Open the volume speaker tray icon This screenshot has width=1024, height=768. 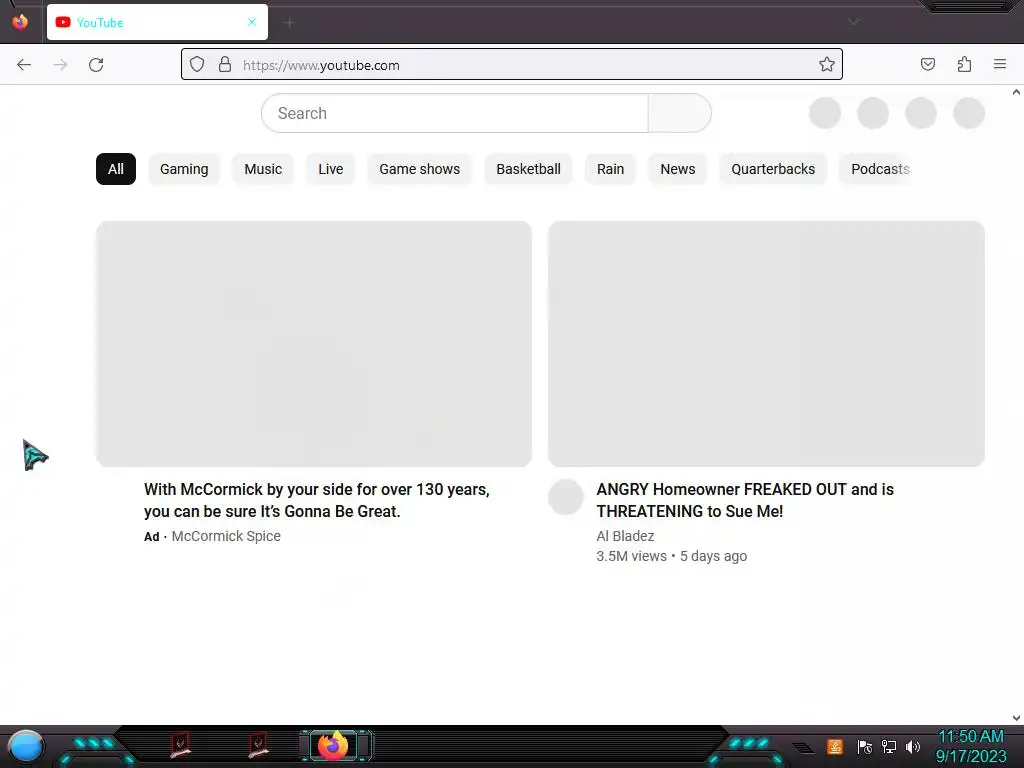click(x=913, y=746)
